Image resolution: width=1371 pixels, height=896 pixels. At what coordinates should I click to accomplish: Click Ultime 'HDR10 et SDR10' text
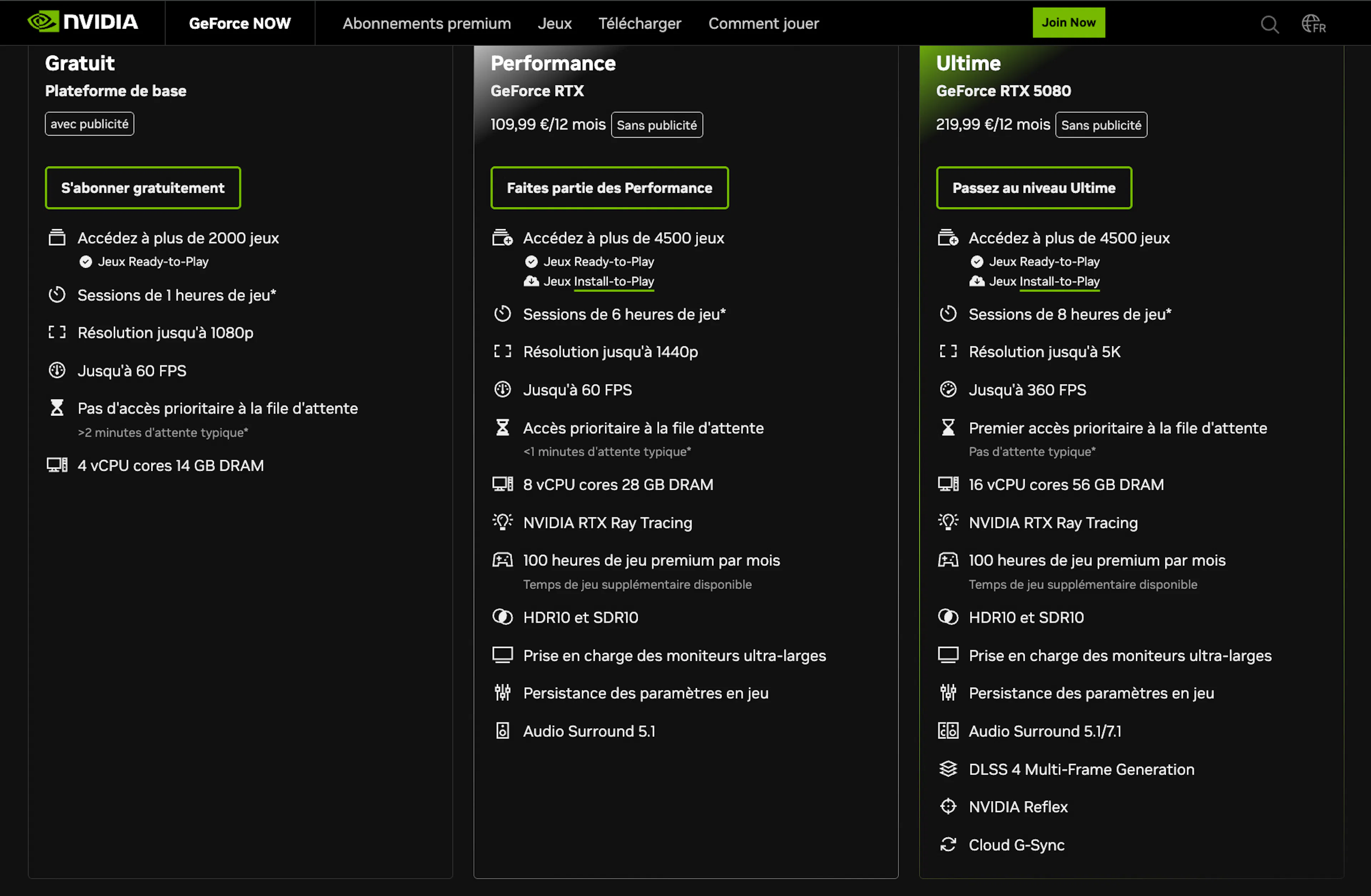1026,617
